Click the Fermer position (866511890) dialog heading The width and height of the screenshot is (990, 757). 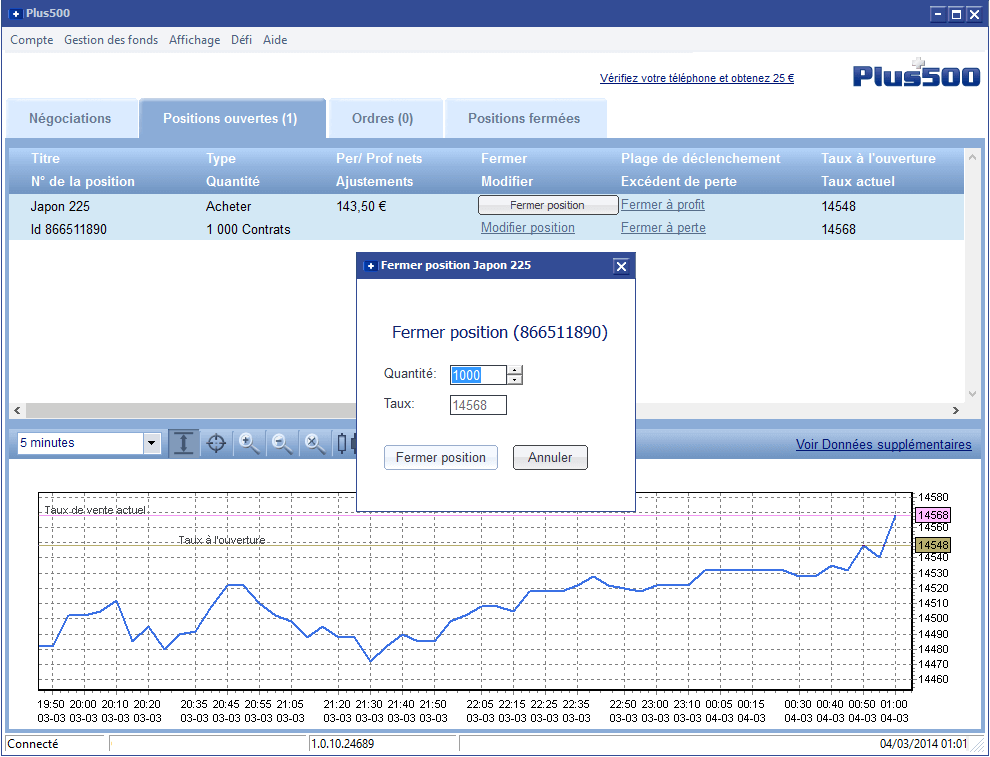tap(499, 332)
